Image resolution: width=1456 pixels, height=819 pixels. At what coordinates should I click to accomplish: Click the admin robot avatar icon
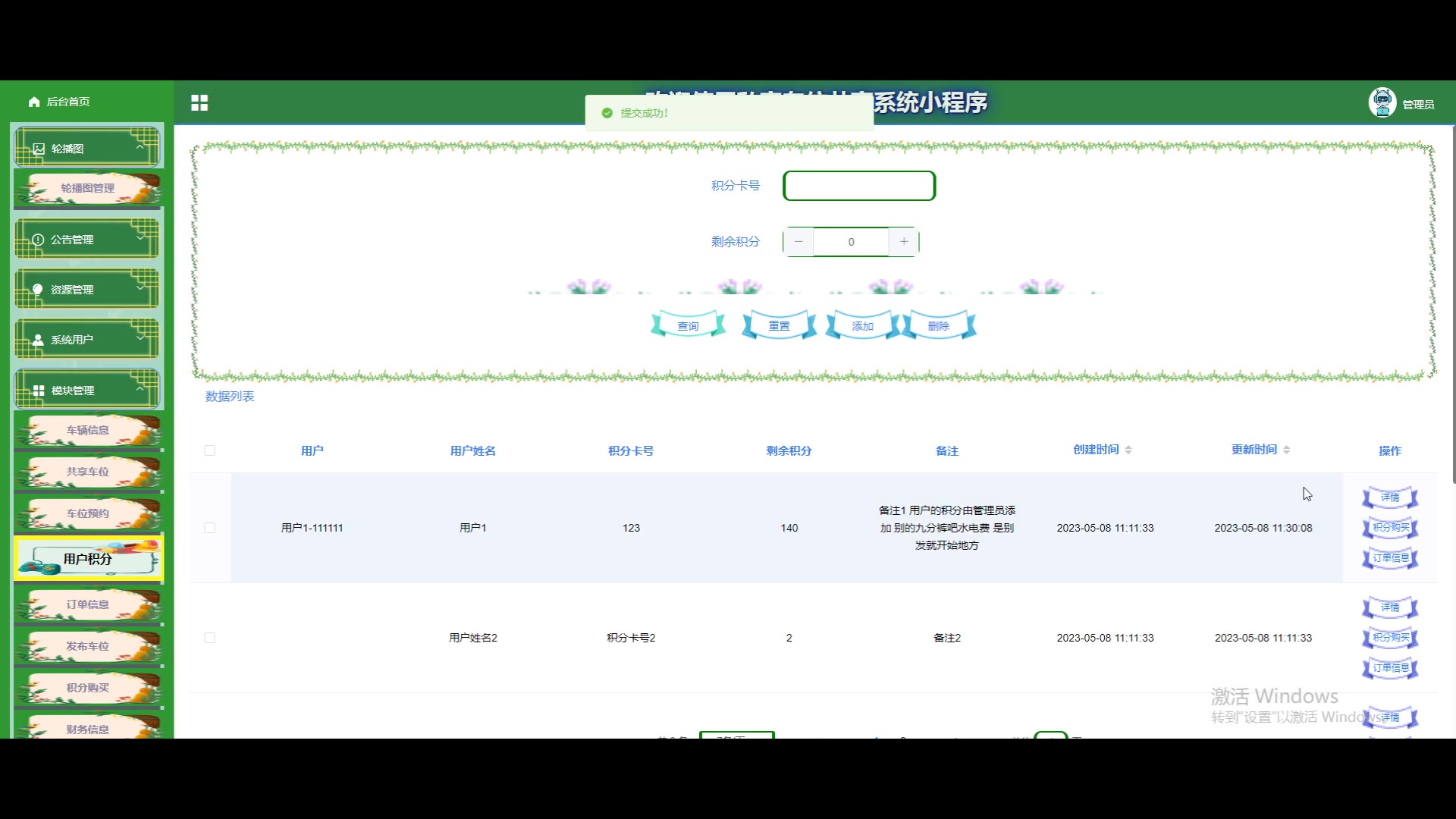(1382, 102)
